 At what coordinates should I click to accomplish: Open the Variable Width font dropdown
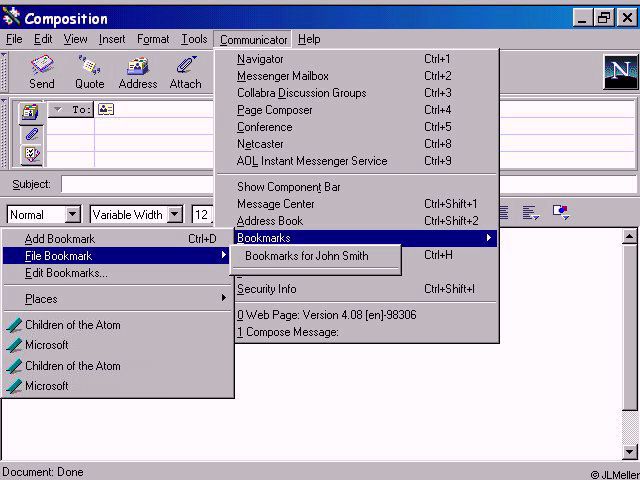coord(175,214)
